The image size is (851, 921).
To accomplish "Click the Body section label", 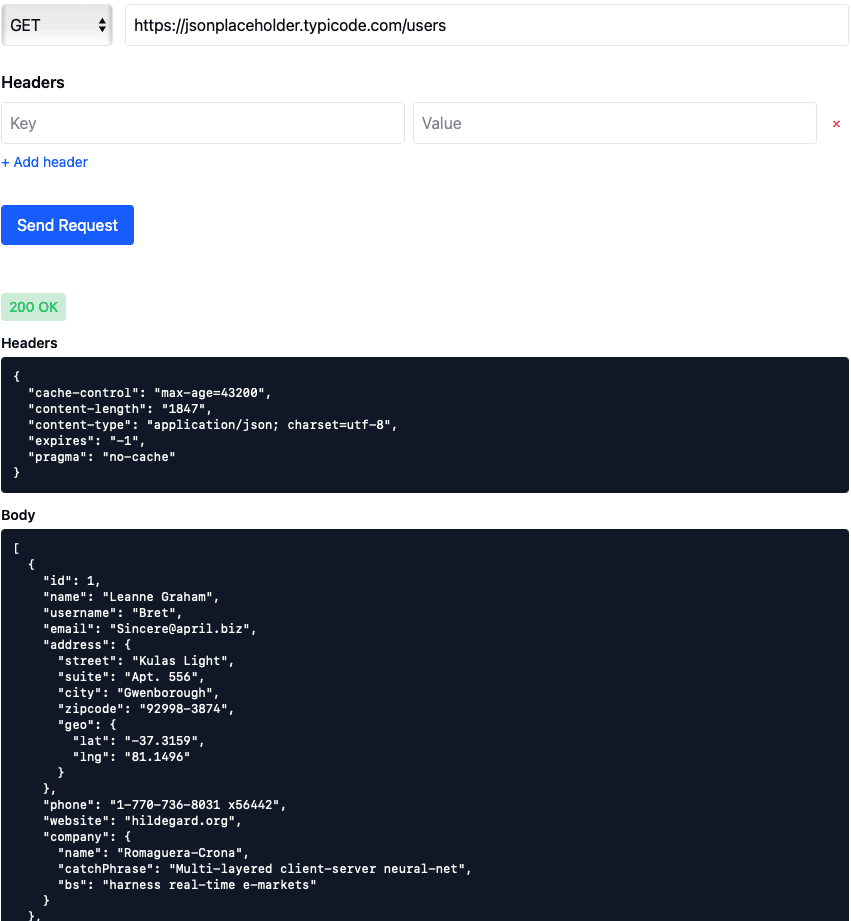I will point(17,515).
